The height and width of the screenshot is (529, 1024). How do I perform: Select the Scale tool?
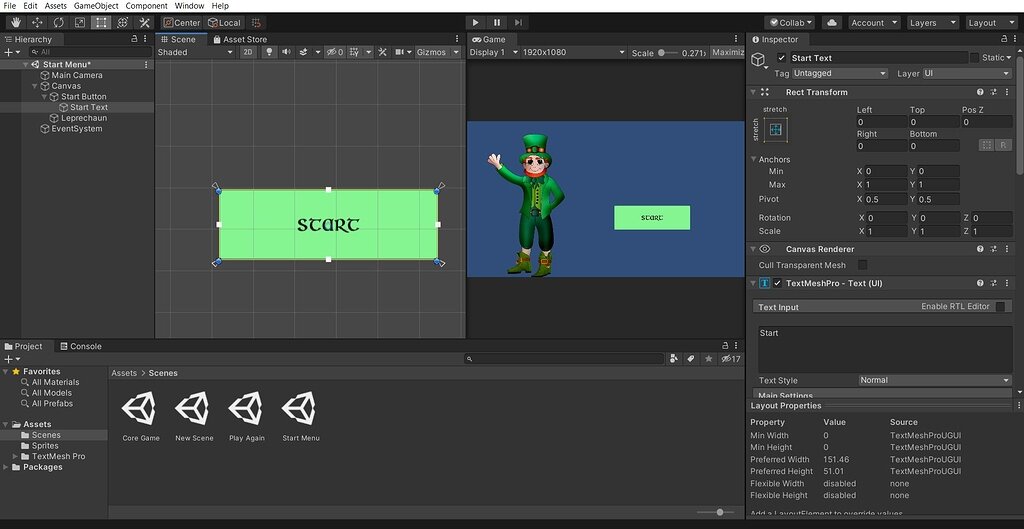(80, 23)
